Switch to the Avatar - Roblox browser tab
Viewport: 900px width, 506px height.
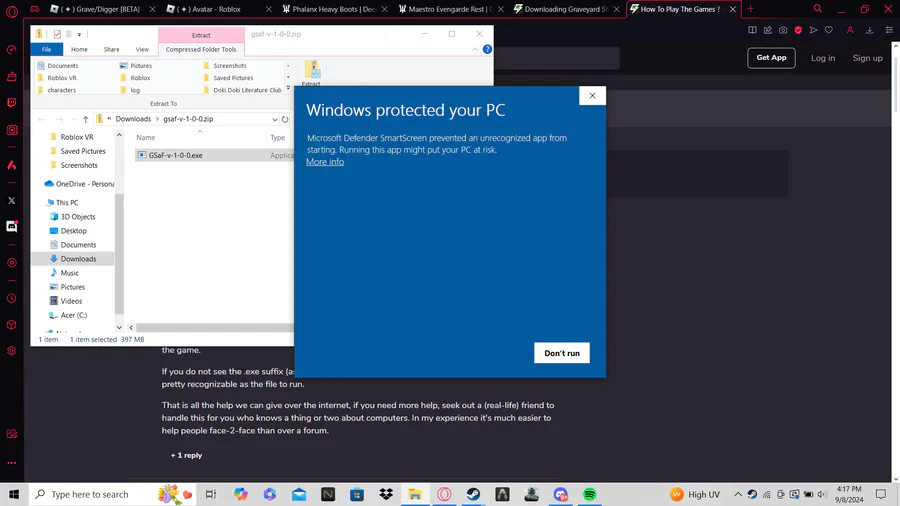point(217,9)
